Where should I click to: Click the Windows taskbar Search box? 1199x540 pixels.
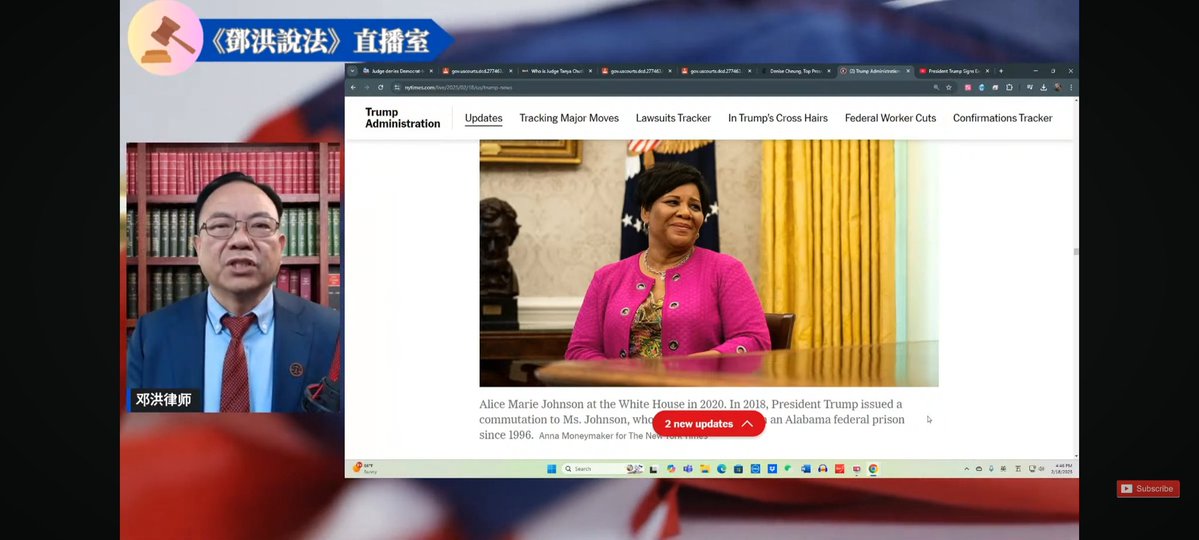[x=604, y=469]
